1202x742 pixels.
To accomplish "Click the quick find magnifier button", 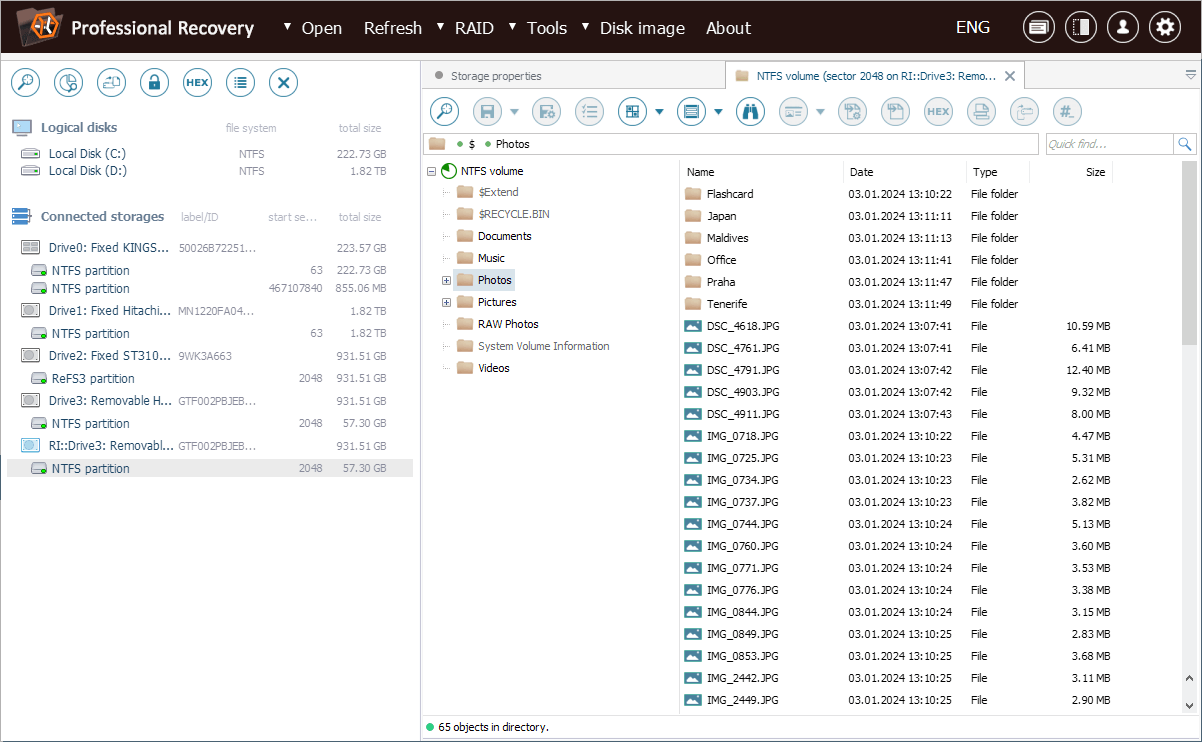I will 1185,144.
